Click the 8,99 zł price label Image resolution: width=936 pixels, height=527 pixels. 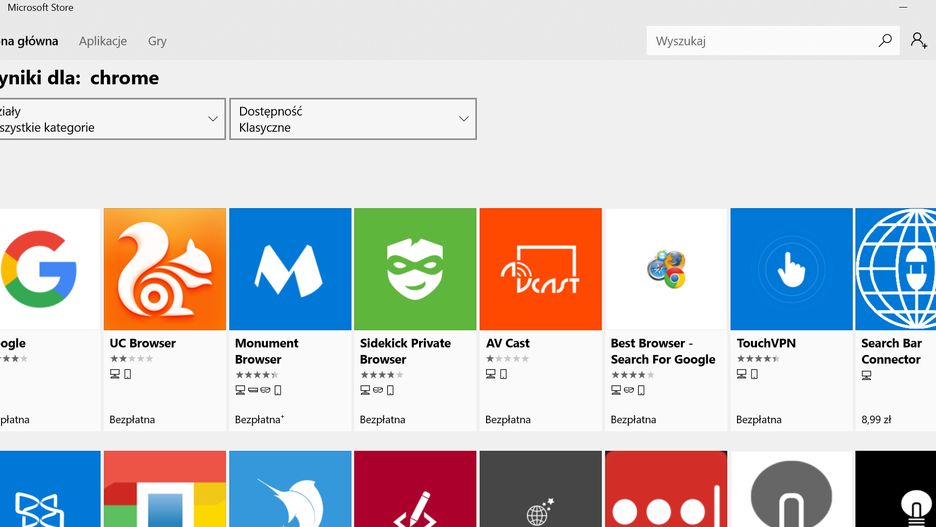[x=876, y=420]
